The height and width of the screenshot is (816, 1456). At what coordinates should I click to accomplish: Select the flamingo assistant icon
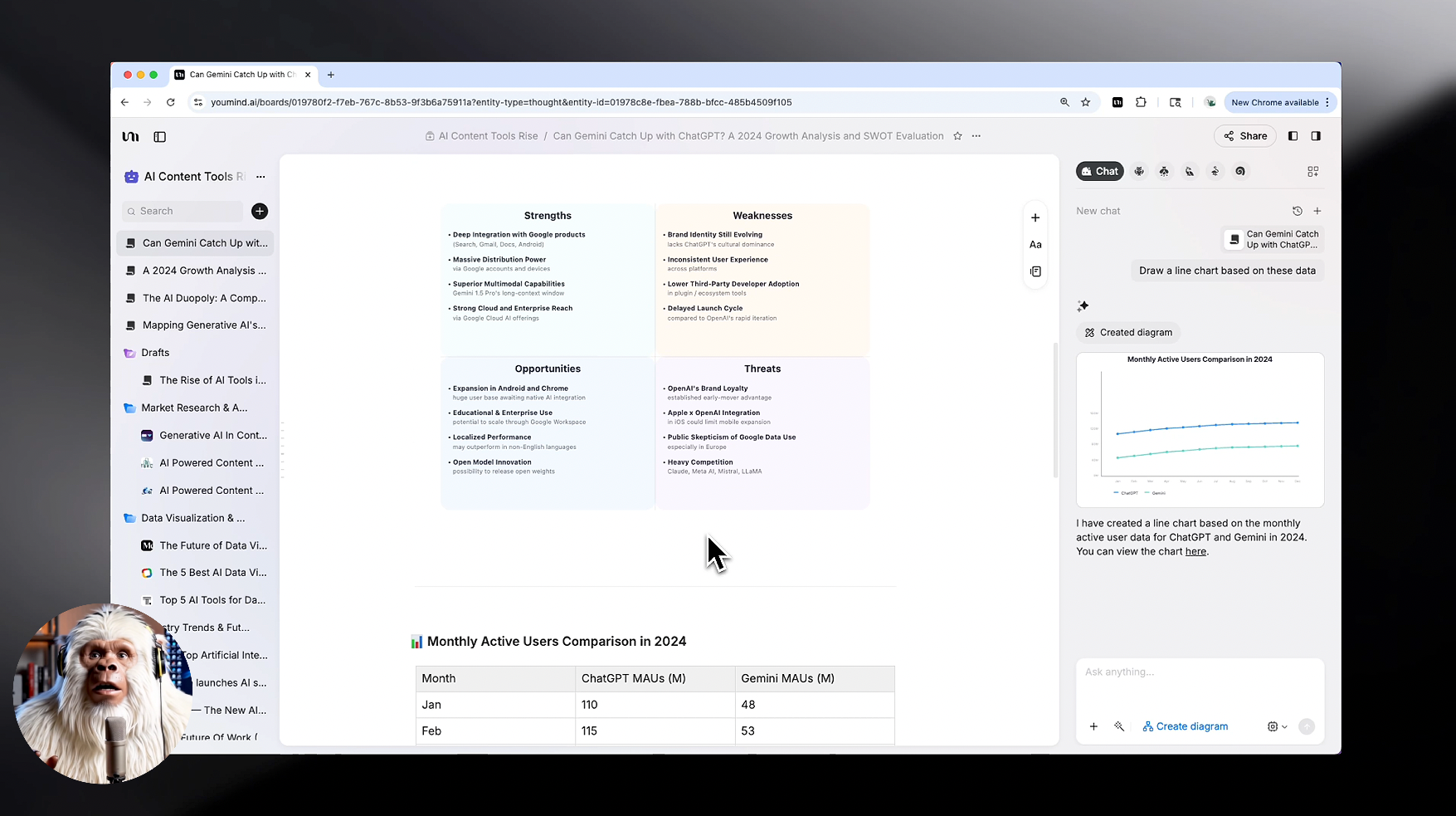(1215, 171)
